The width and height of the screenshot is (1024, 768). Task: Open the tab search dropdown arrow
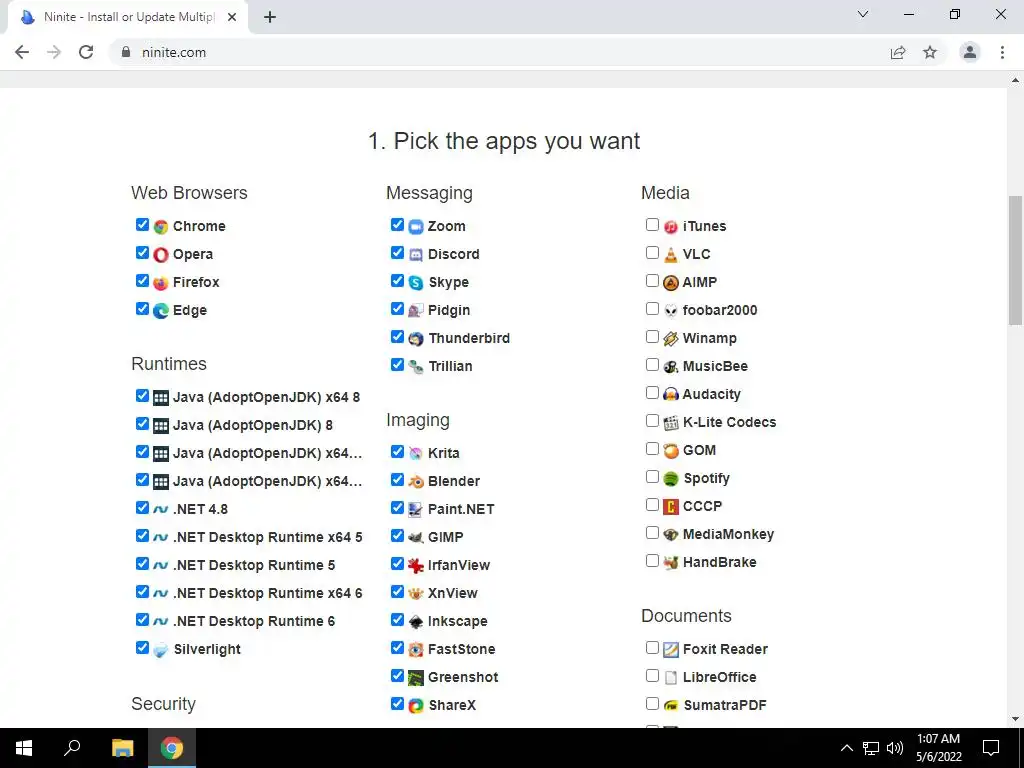coord(863,14)
